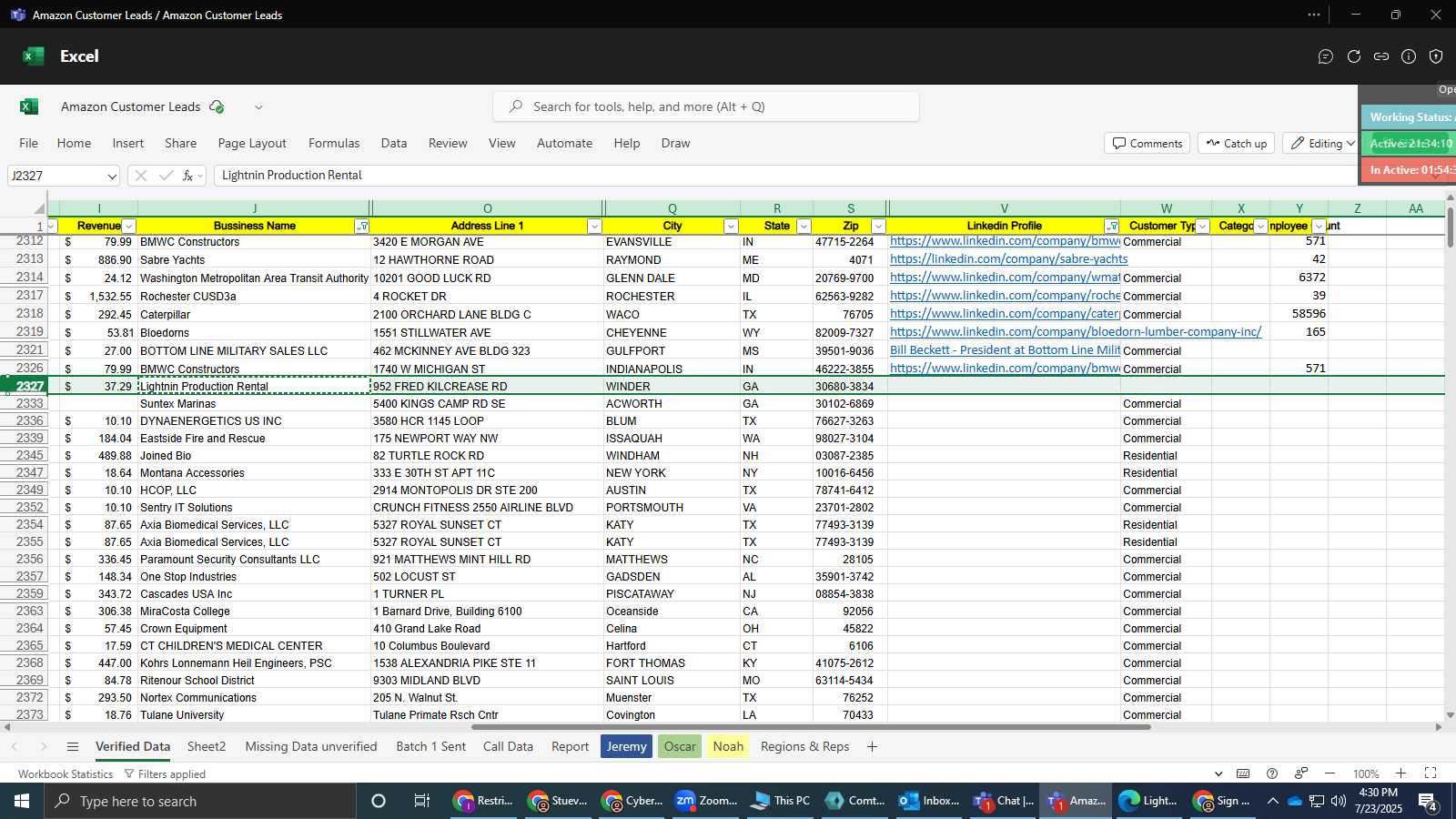
Task: Open Outlook Inbox in taskbar
Action: point(928,801)
